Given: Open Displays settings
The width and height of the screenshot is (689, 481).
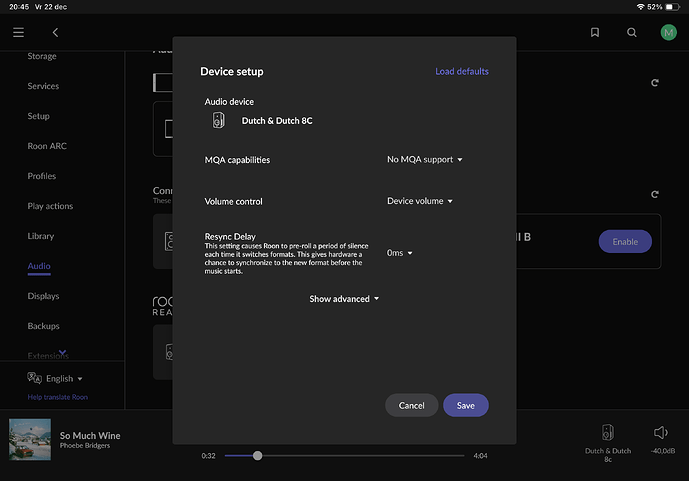Looking at the screenshot, I should coord(43,296).
